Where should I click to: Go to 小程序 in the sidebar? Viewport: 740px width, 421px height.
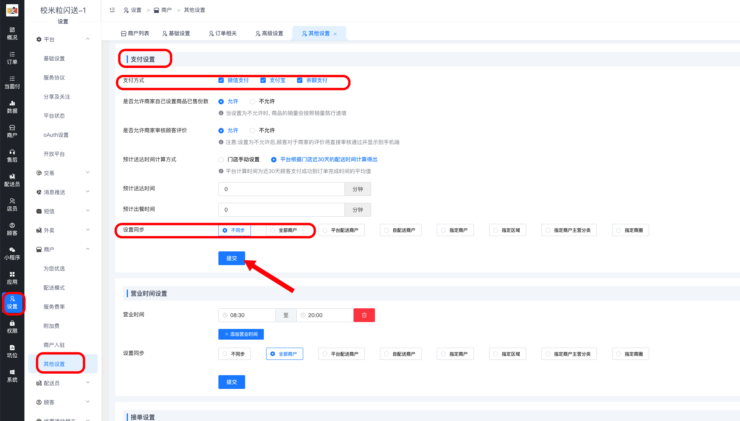point(12,250)
